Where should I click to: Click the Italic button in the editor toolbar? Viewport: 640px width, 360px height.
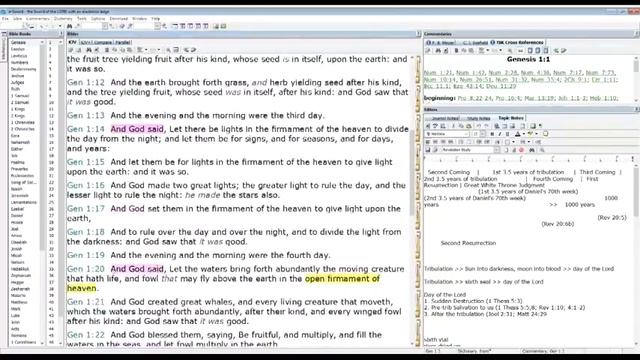tap(500, 134)
